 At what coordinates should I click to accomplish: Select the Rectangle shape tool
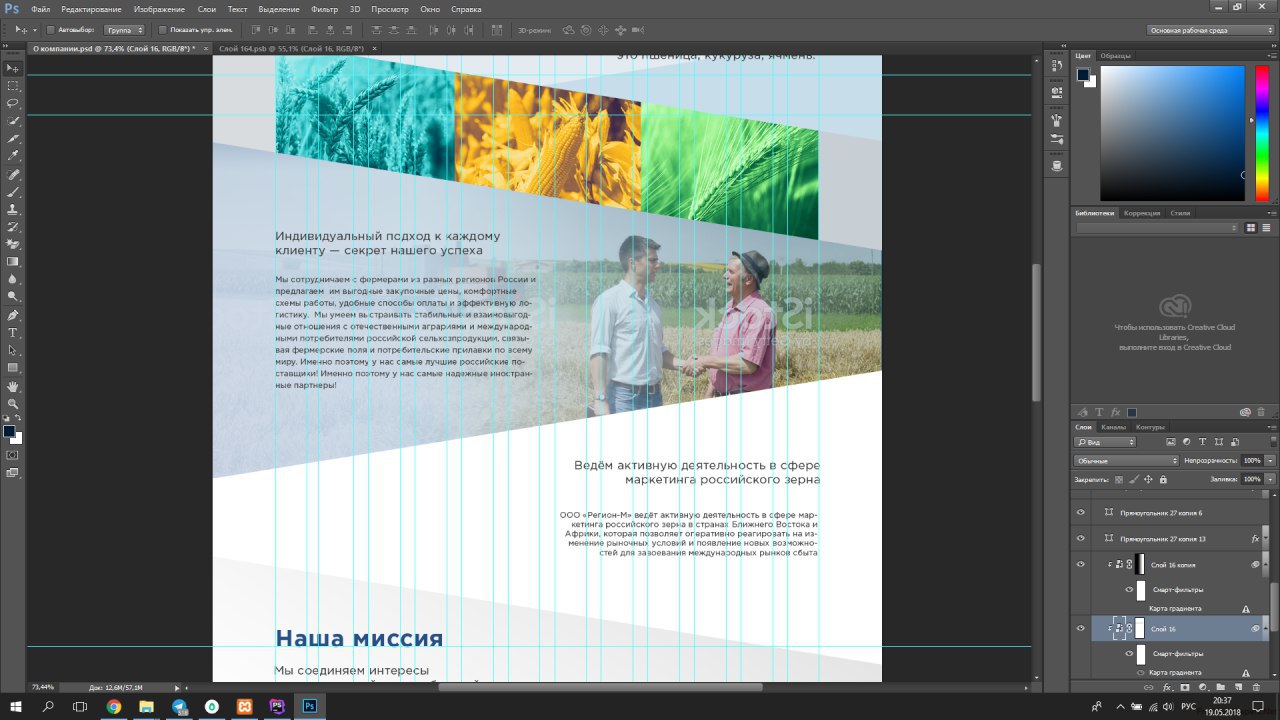pos(13,368)
